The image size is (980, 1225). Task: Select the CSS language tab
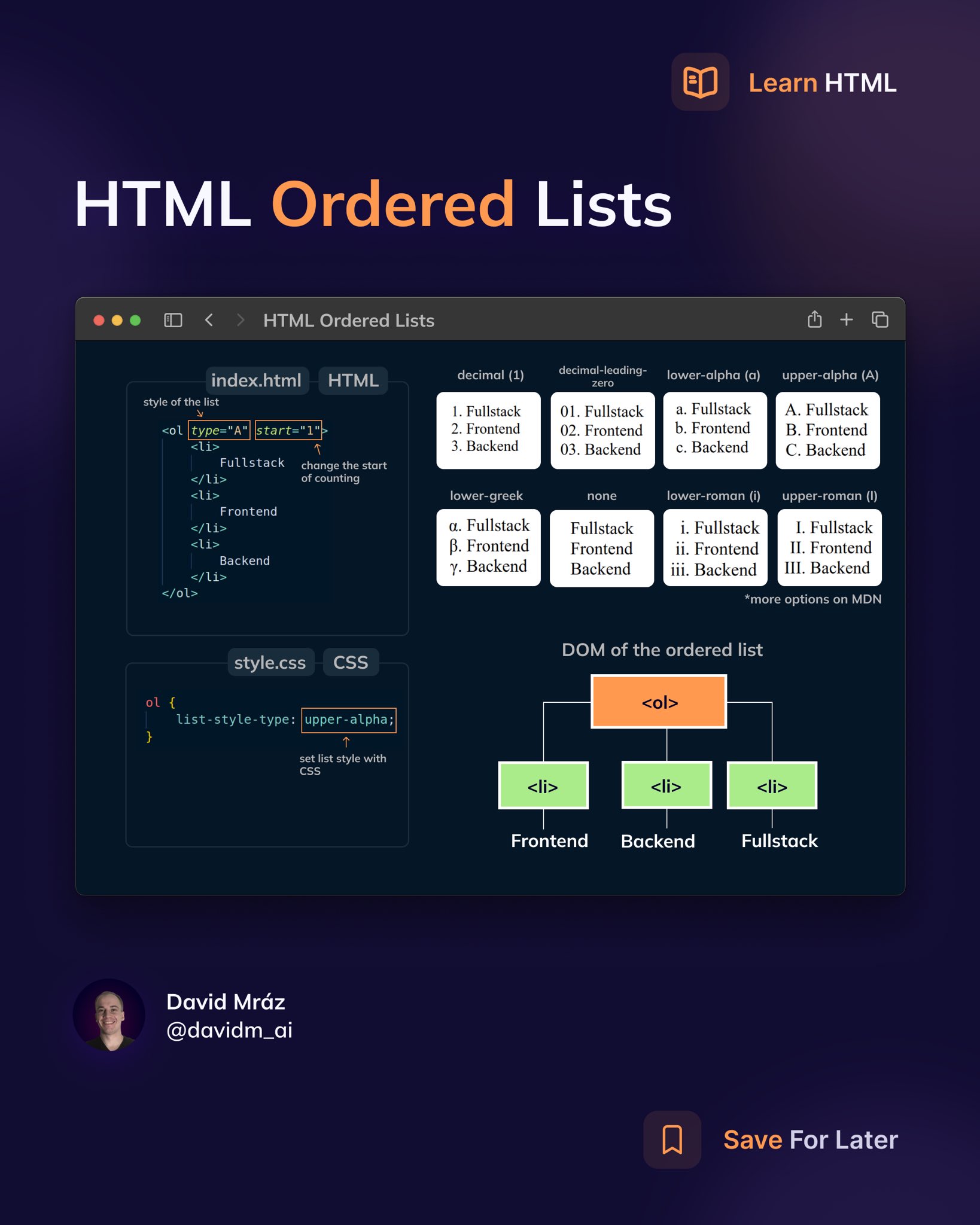coord(351,662)
